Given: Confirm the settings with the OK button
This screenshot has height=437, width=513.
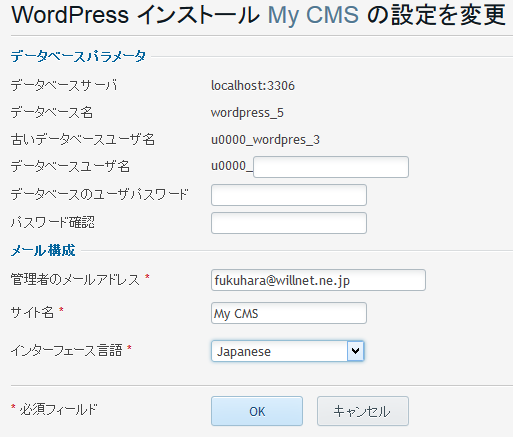Looking at the screenshot, I should click(x=257, y=411).
